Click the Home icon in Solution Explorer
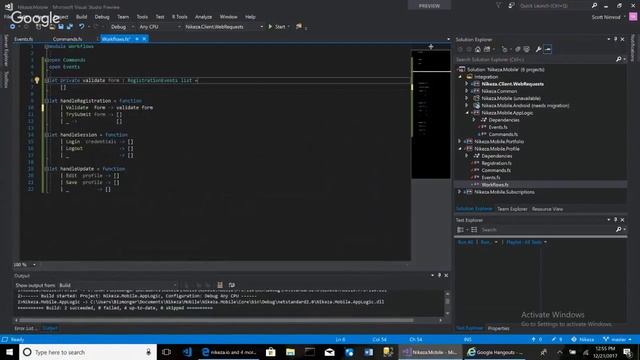Viewport: 640px width, 360px height. coord(478,49)
